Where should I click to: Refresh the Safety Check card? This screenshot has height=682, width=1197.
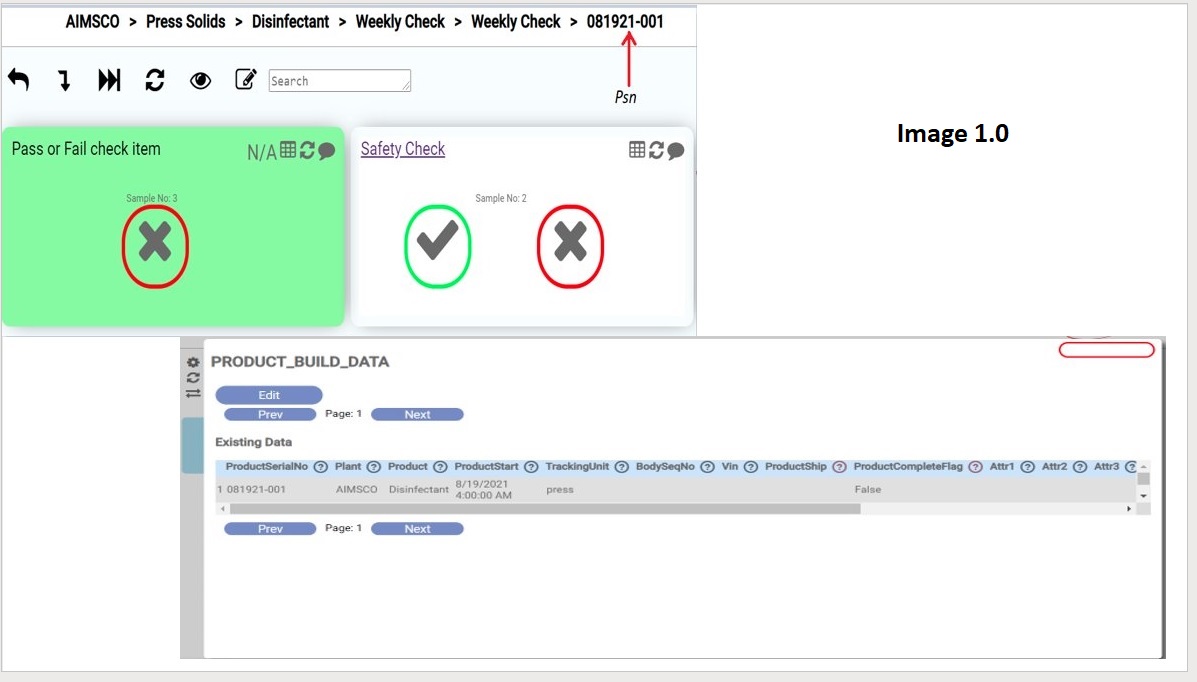[x=656, y=150]
